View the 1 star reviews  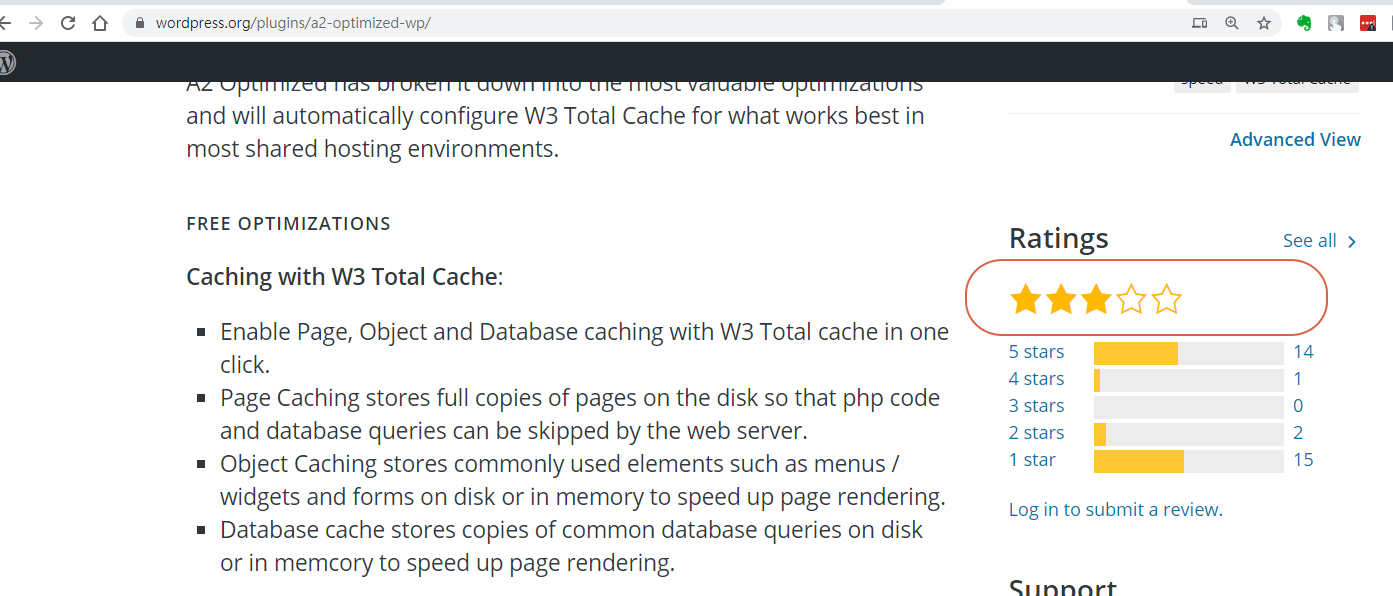point(1032,460)
